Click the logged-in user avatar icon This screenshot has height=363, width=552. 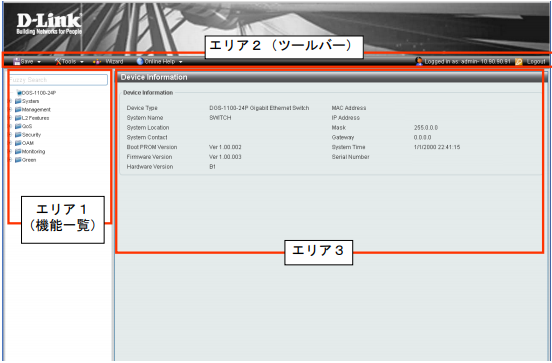pos(419,61)
